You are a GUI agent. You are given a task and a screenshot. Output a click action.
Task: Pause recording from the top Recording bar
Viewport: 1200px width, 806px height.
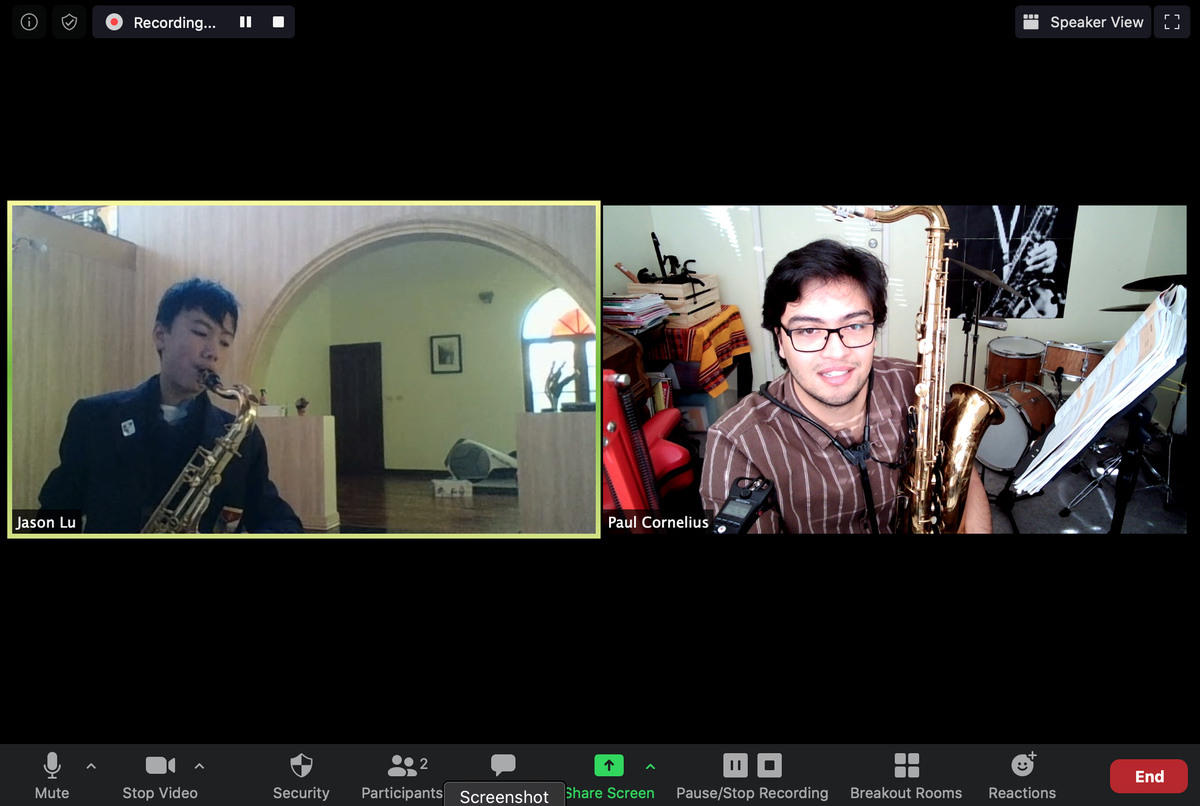[245, 22]
